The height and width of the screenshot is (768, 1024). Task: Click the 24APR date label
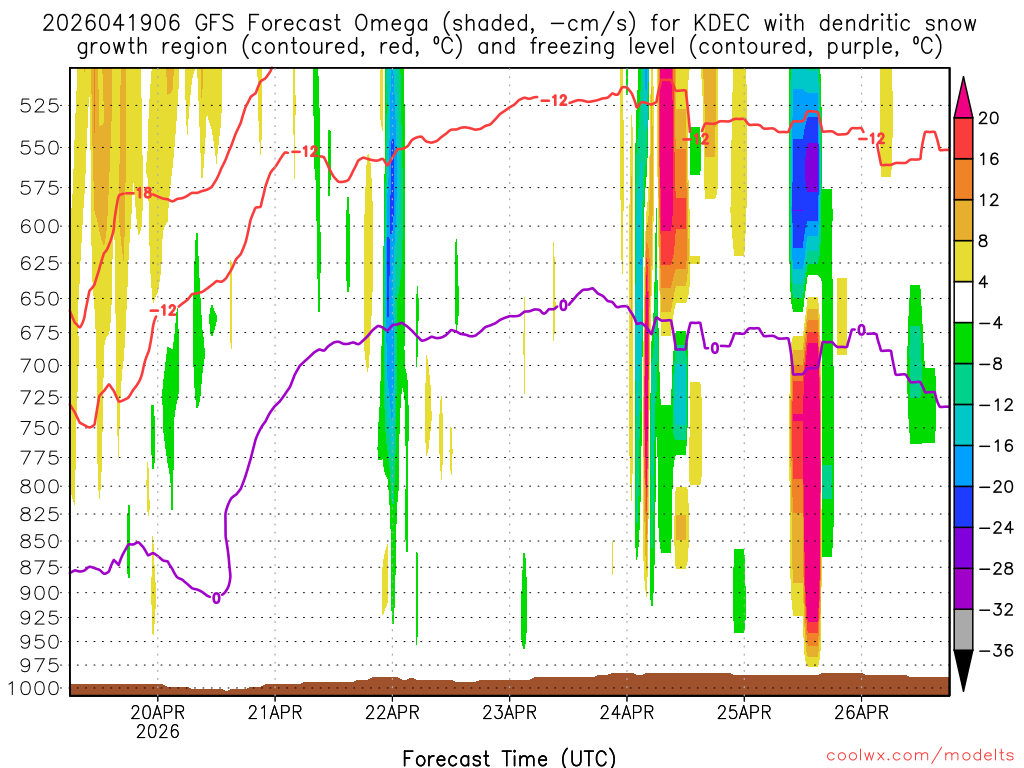627,712
